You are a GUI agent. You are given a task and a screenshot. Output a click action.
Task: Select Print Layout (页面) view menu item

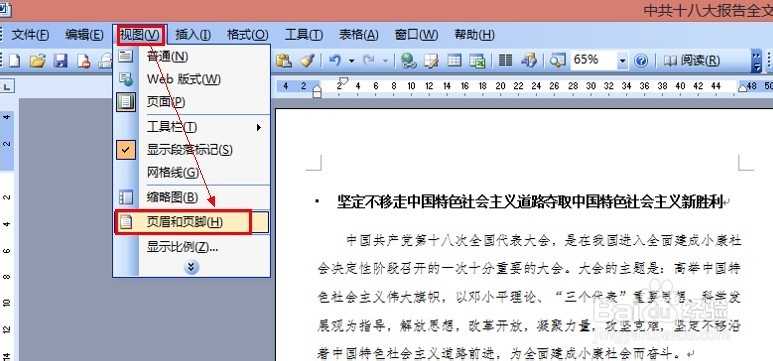(192, 102)
